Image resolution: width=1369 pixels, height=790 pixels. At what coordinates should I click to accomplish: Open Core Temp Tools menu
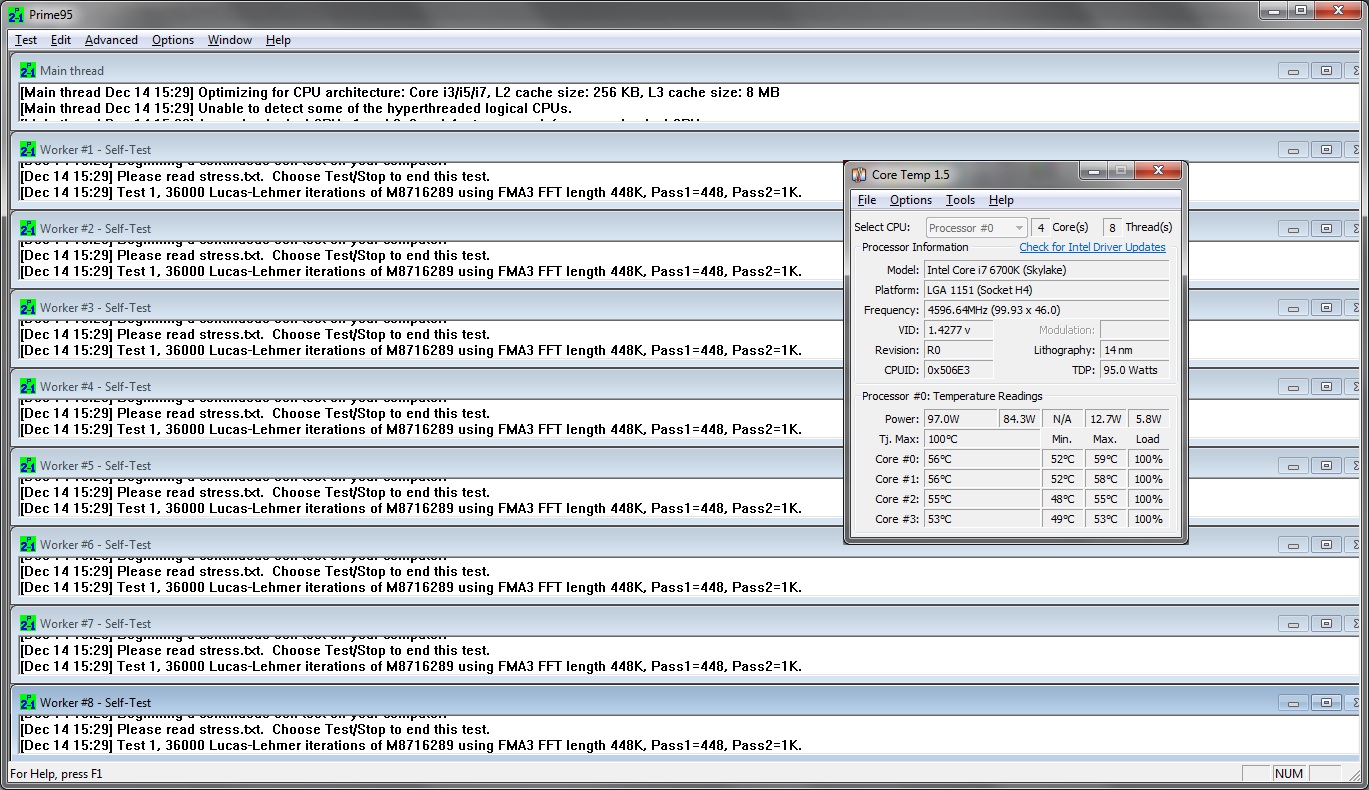tap(960, 200)
